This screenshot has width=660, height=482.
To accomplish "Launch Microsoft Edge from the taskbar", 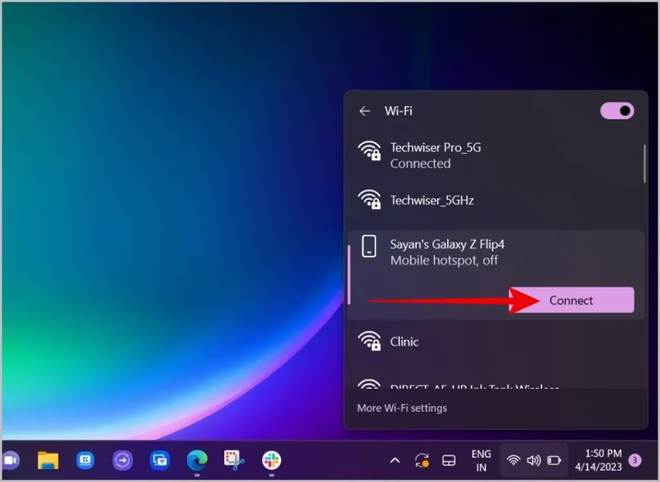I will click(197, 460).
